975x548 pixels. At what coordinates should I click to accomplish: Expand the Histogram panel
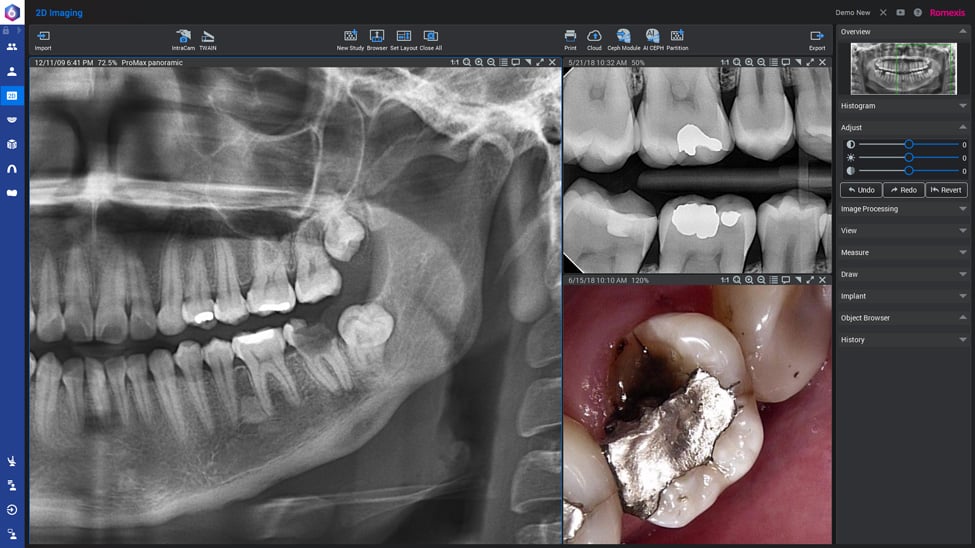pos(902,106)
